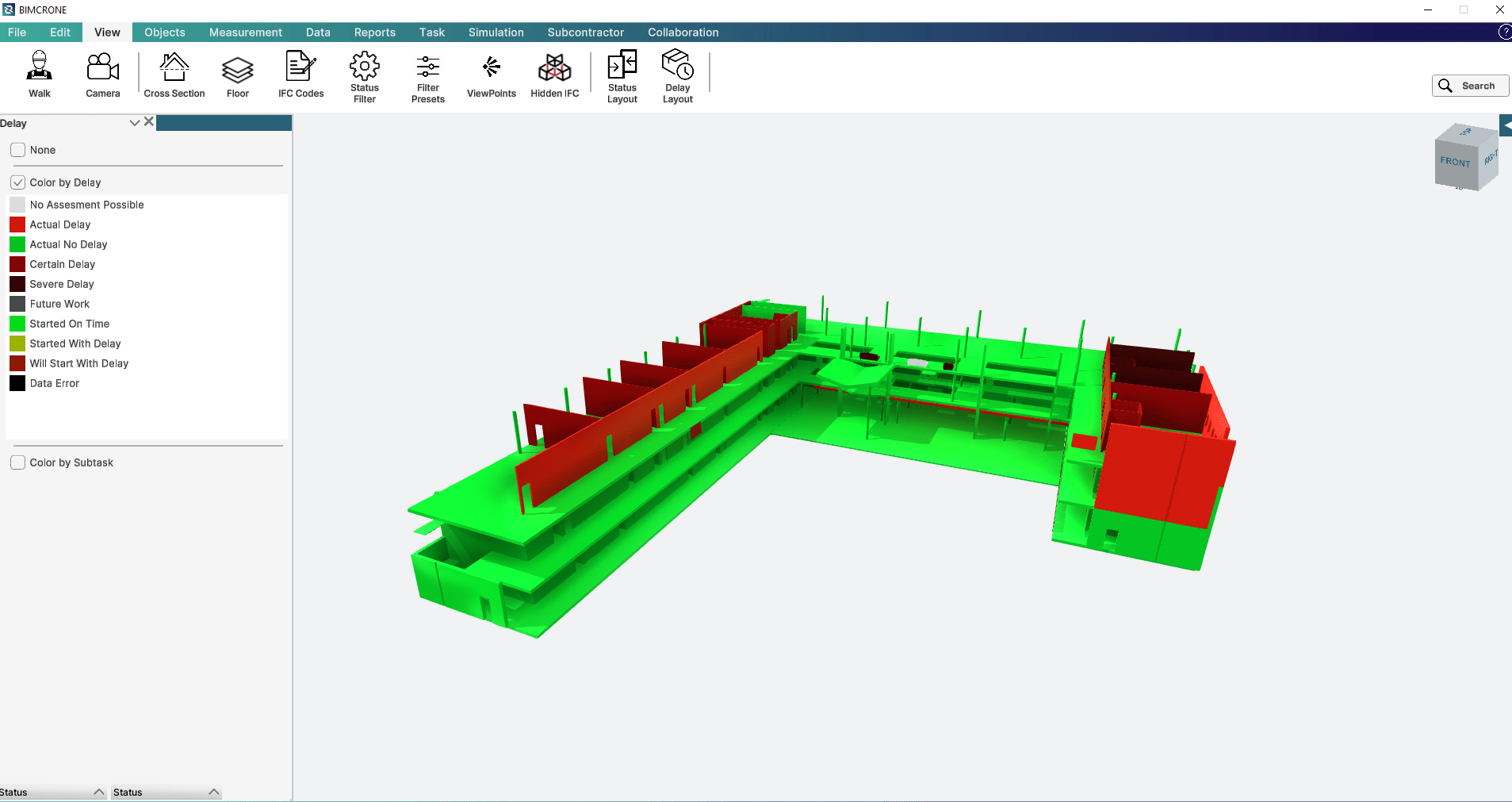Switch to the Reports tab

[x=374, y=33]
